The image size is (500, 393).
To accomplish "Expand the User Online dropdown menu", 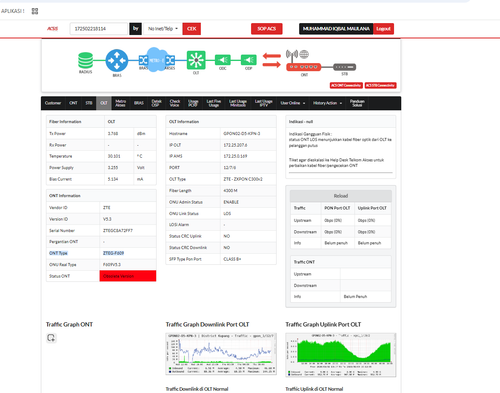I will click(293, 103).
